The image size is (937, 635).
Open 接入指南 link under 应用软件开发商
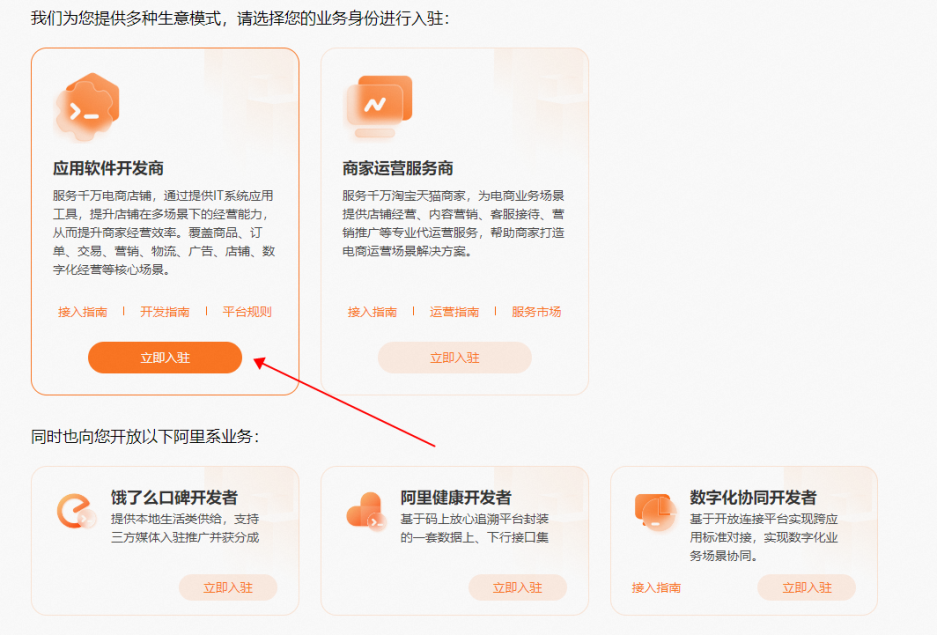pyautogui.click(x=82, y=312)
